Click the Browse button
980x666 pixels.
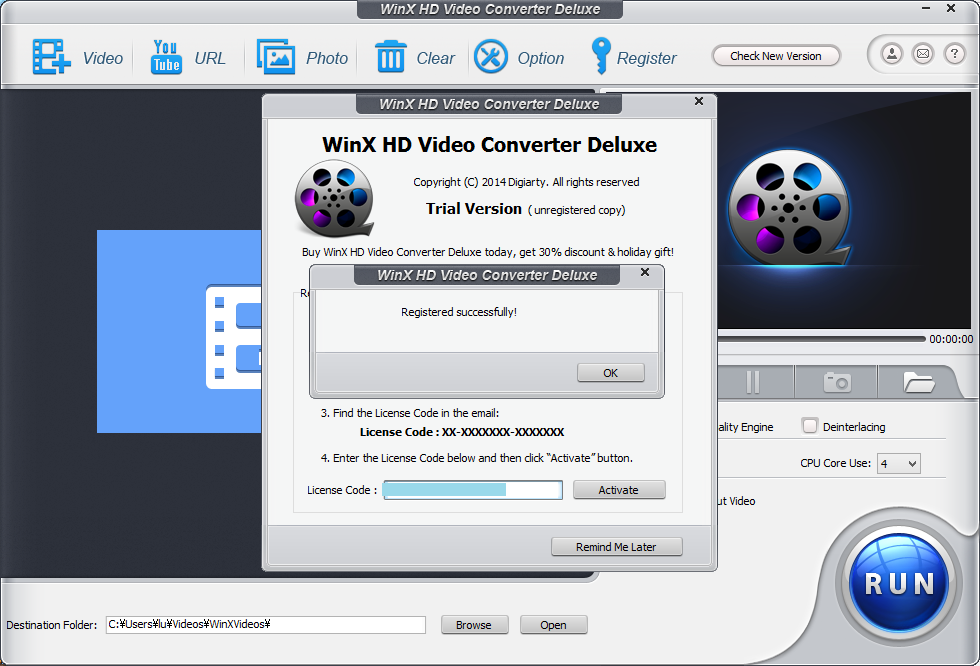474,625
